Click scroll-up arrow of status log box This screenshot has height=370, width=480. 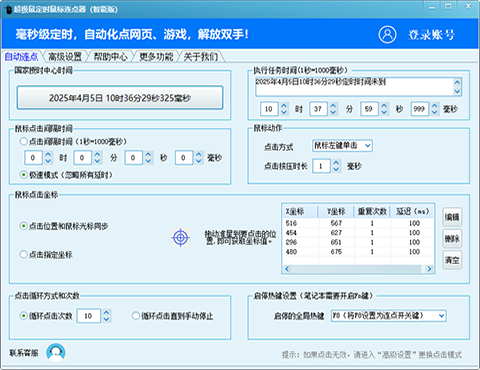click(457, 82)
